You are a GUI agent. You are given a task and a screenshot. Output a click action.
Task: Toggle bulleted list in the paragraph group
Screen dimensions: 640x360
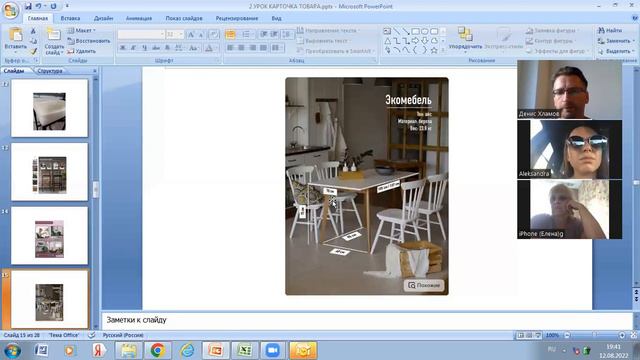click(x=230, y=34)
